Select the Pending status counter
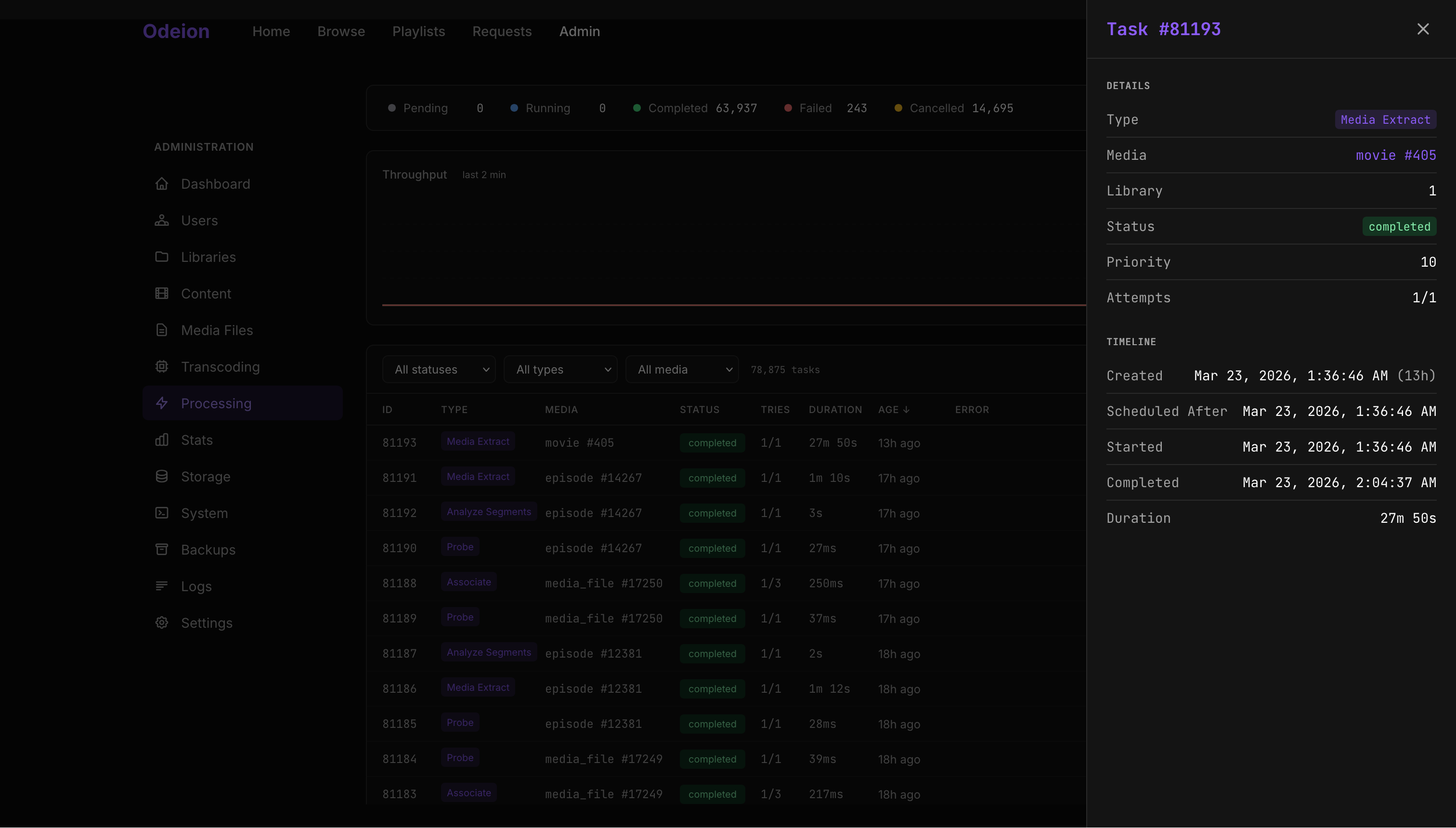This screenshot has width=1456, height=828. coord(436,108)
